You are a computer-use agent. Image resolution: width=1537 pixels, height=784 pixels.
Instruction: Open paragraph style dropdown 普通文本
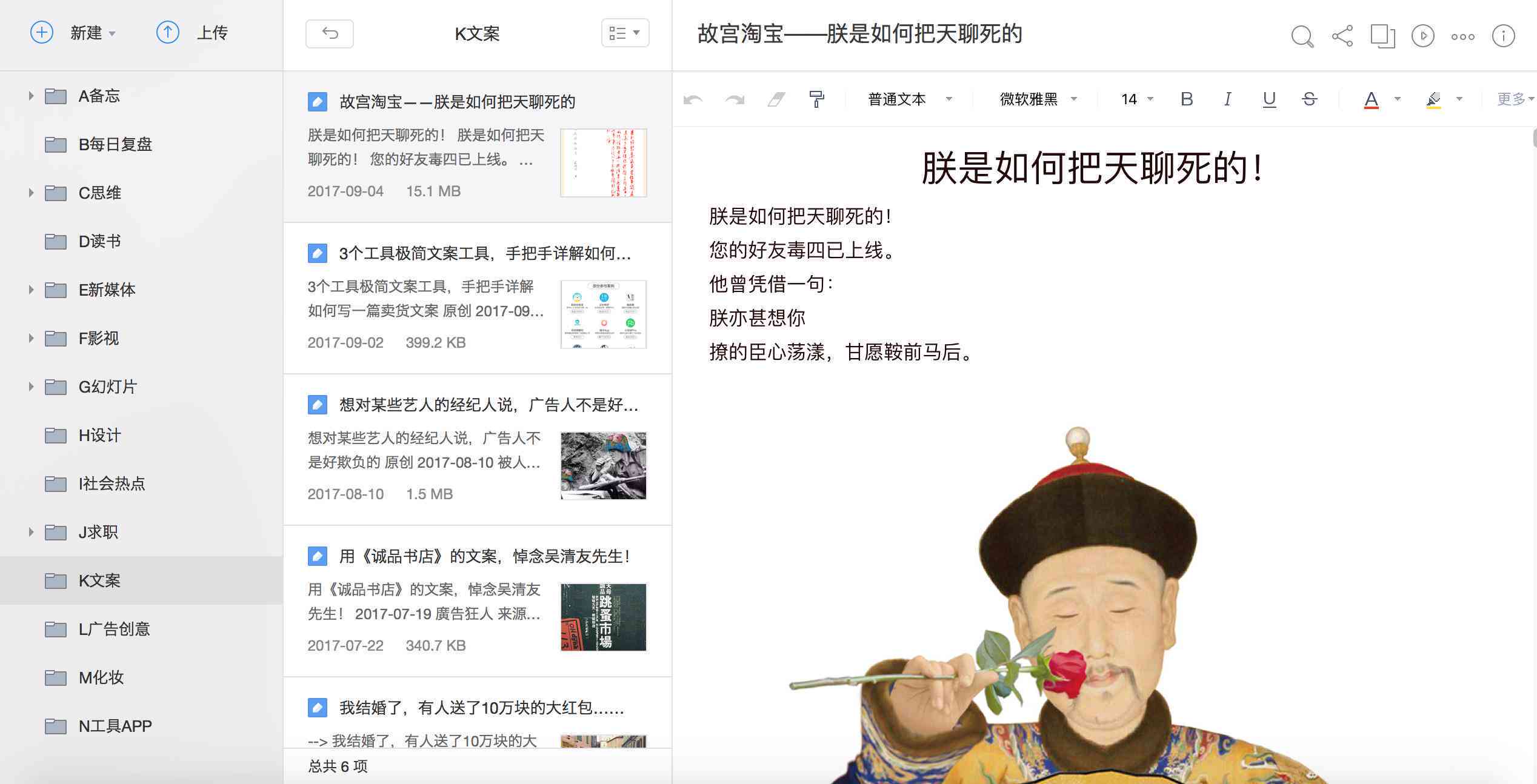click(910, 99)
